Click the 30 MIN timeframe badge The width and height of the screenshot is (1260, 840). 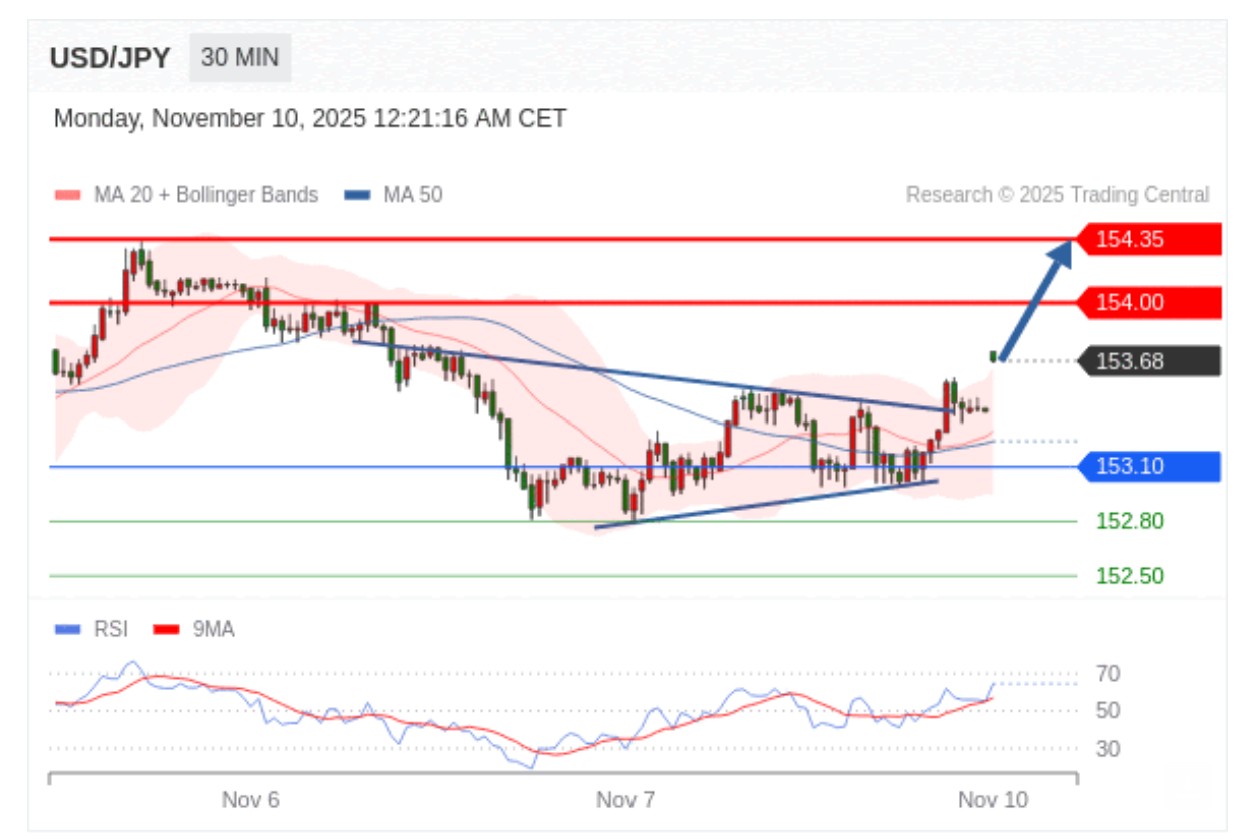(x=240, y=57)
